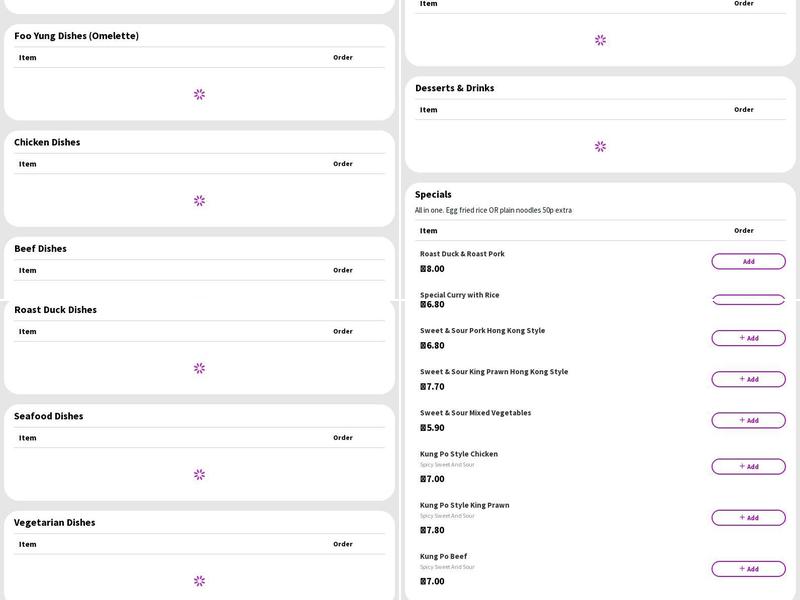Click the Vegetarian Dishes loading spinner

199,580
